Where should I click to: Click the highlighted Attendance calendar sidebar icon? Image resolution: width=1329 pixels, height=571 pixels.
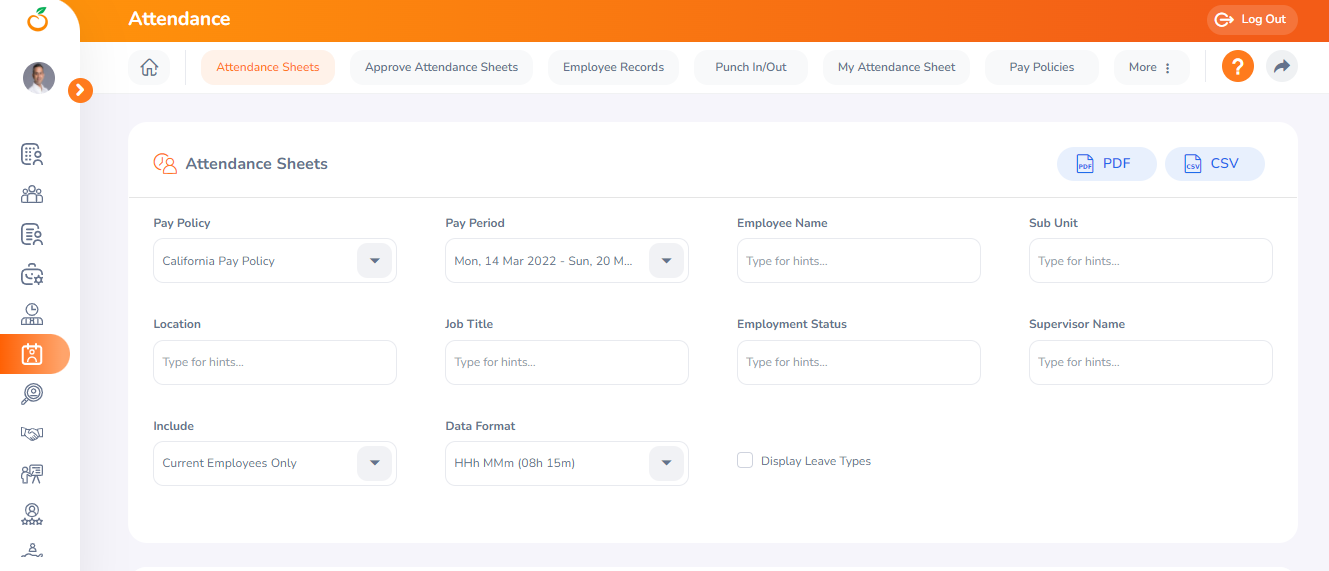[32, 354]
